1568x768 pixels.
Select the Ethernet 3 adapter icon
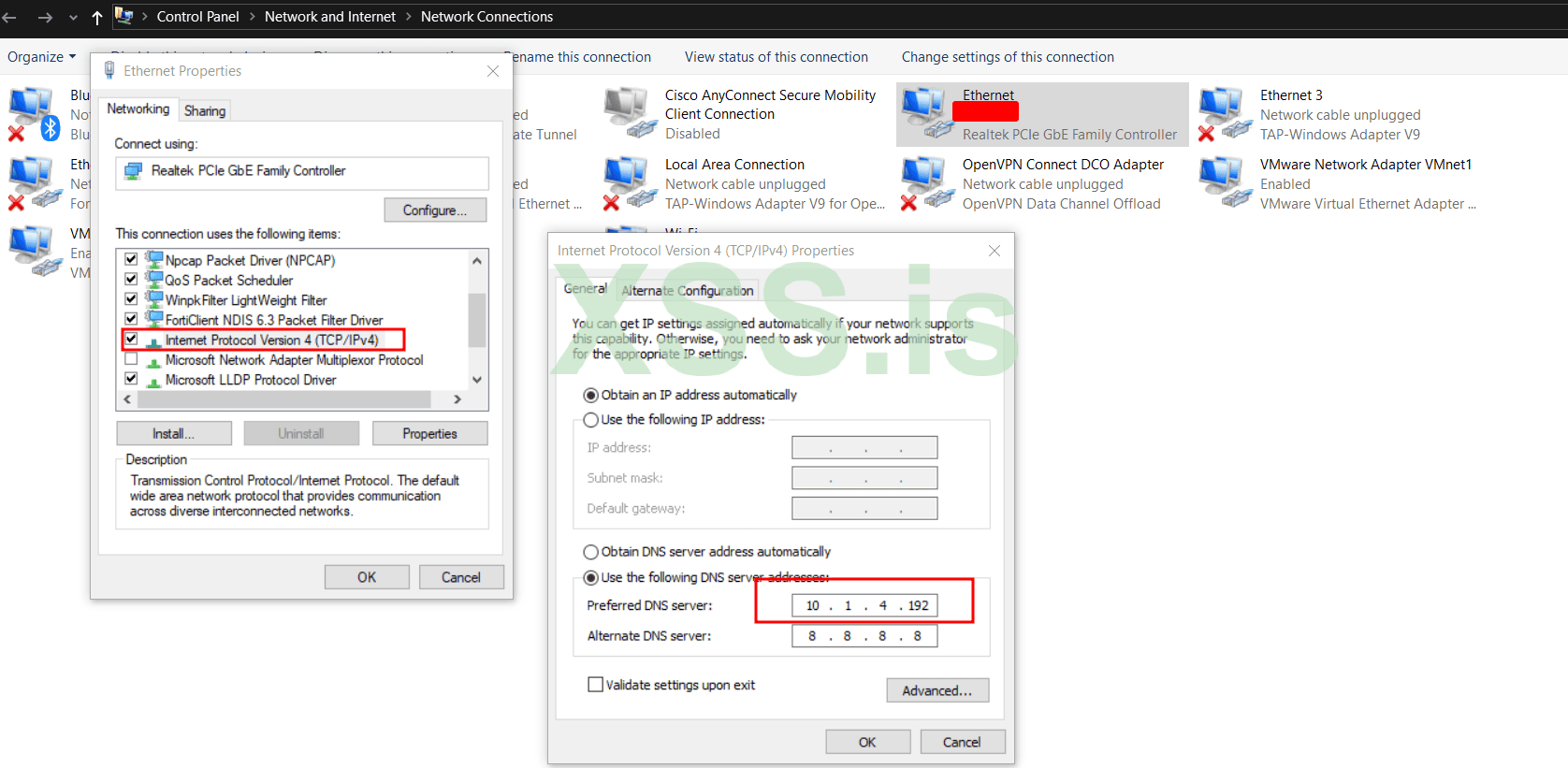(1224, 113)
